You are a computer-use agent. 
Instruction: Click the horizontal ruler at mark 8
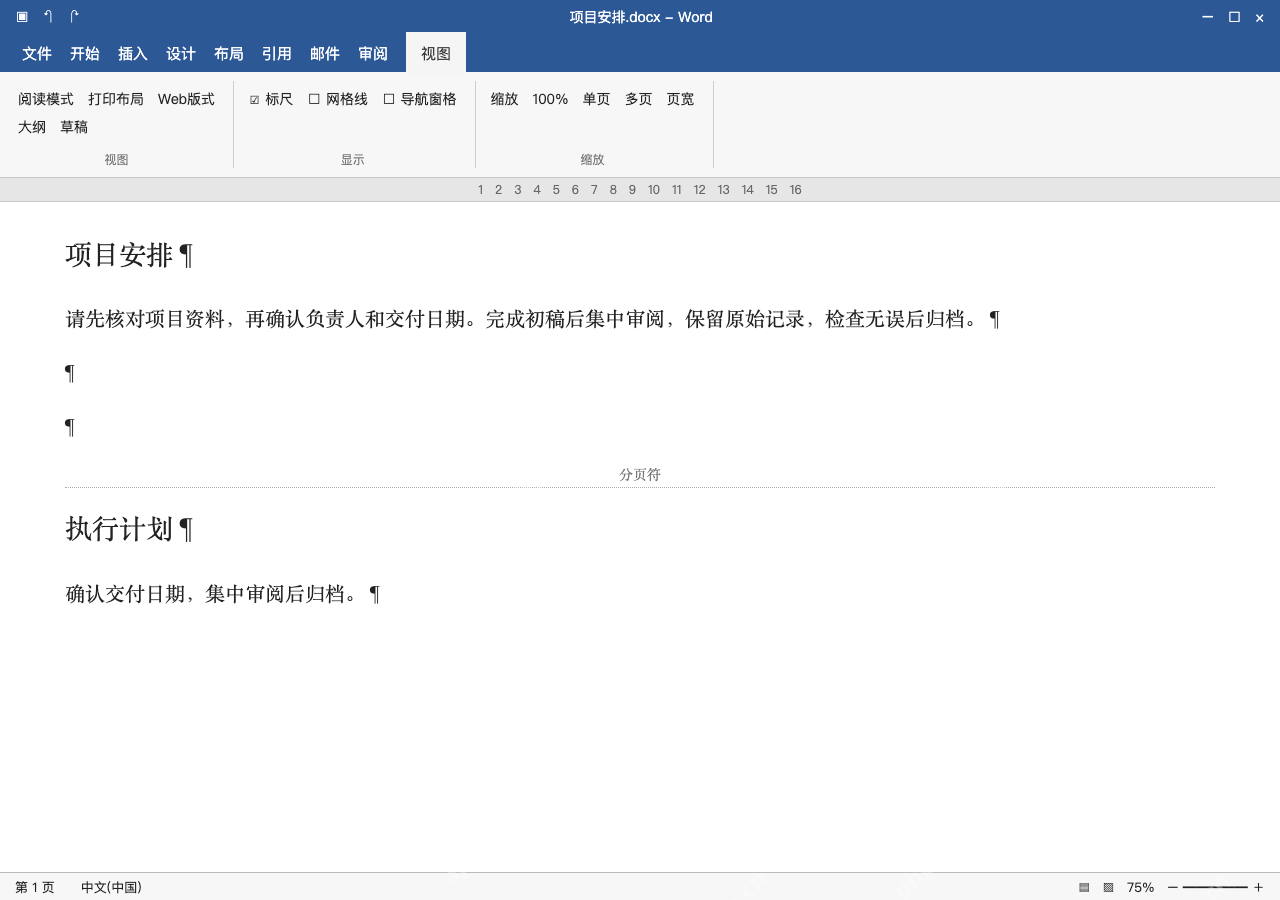(x=613, y=190)
